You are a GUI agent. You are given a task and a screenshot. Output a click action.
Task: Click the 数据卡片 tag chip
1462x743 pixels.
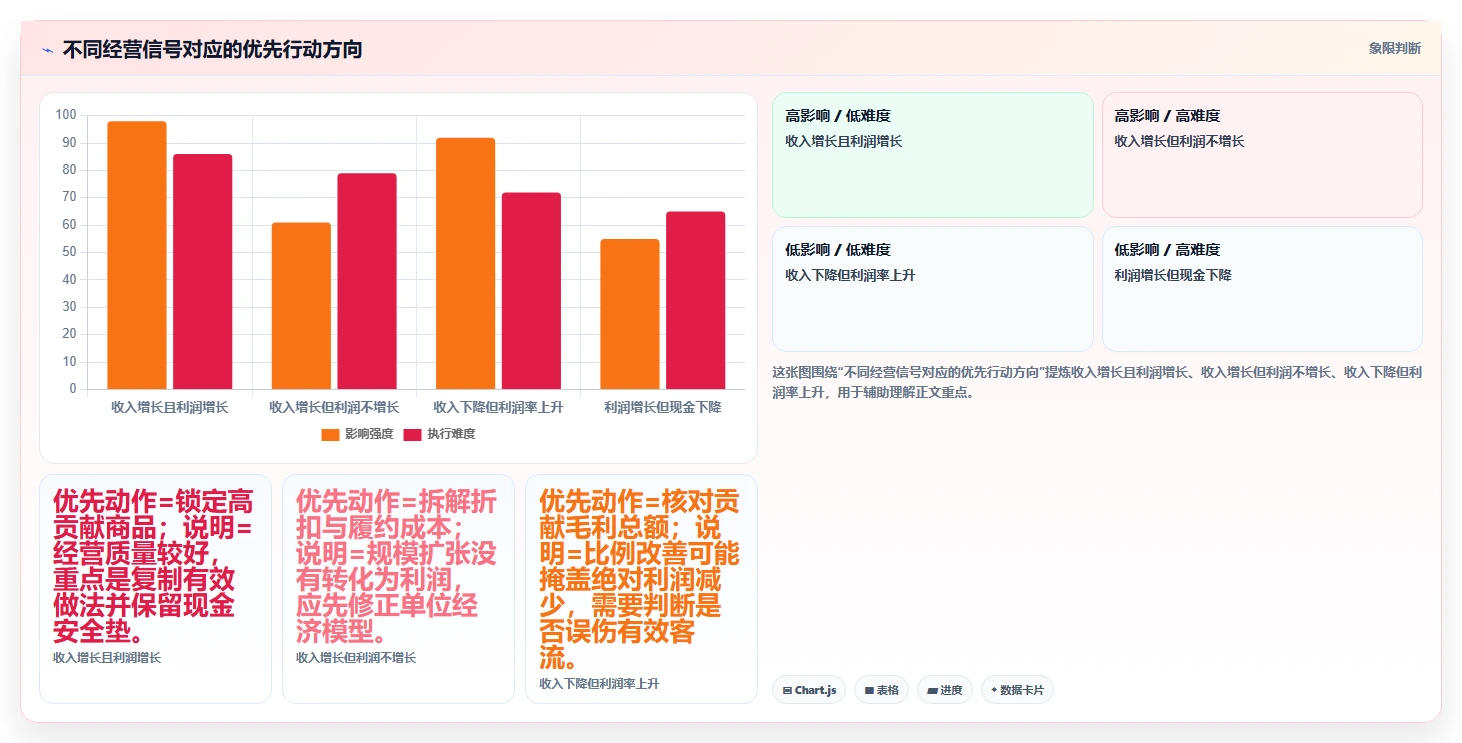pyautogui.click(x=1017, y=690)
